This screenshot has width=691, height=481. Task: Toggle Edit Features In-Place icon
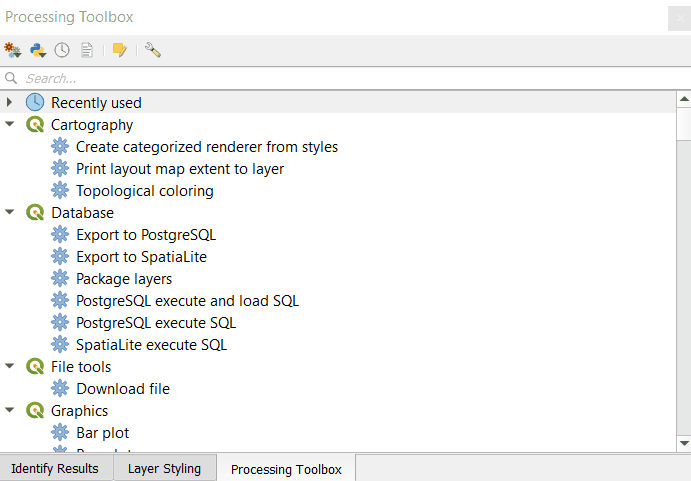[120, 50]
